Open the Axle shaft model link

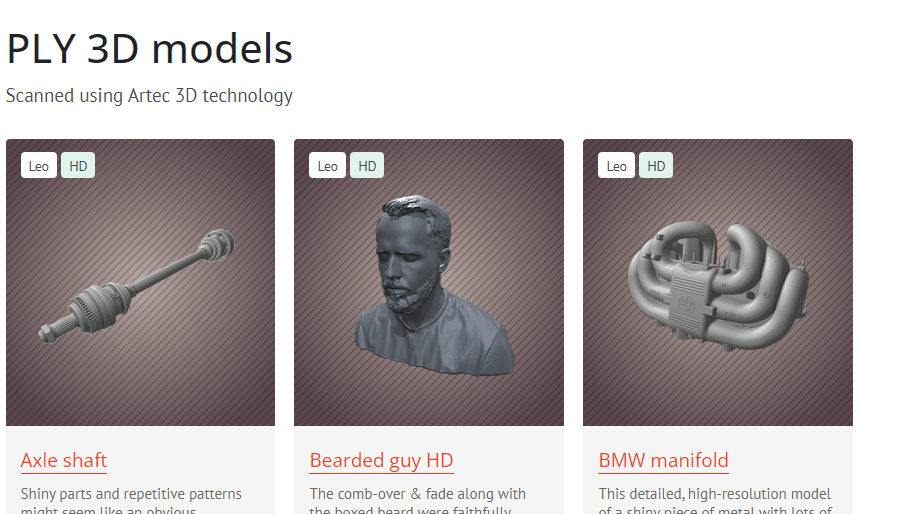(64, 461)
